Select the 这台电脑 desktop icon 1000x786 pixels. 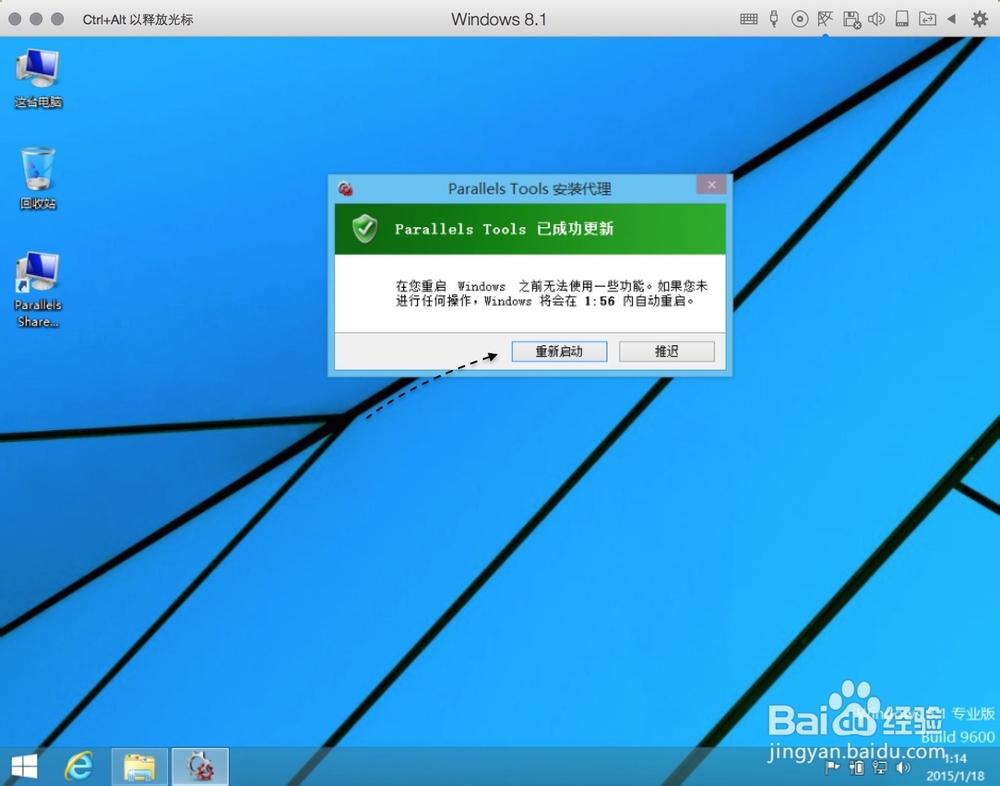coord(38,78)
